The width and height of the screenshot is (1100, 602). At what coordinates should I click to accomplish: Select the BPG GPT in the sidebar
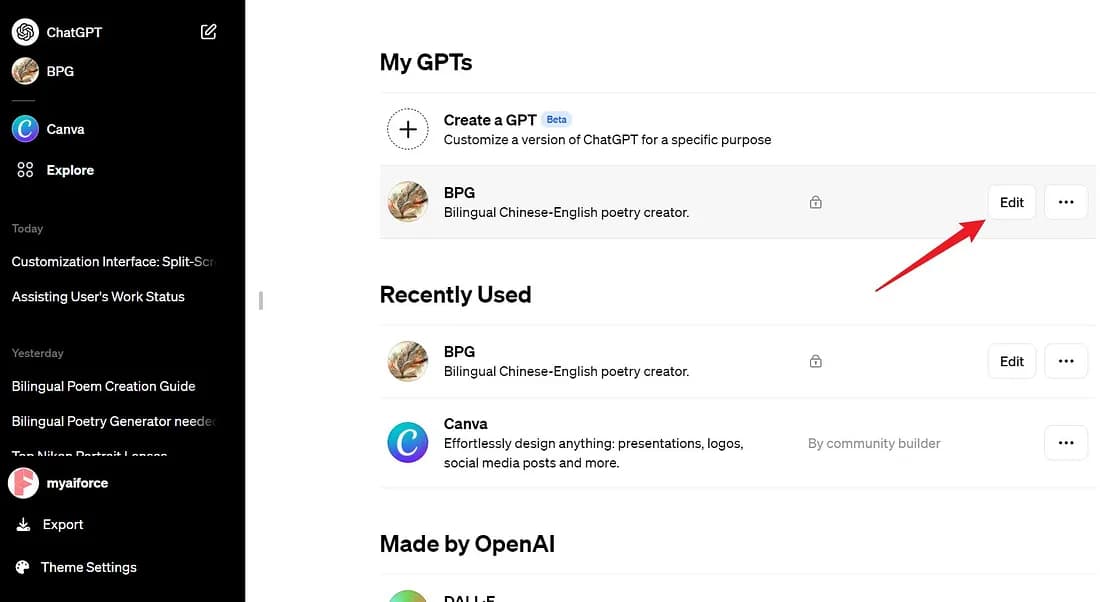point(60,71)
